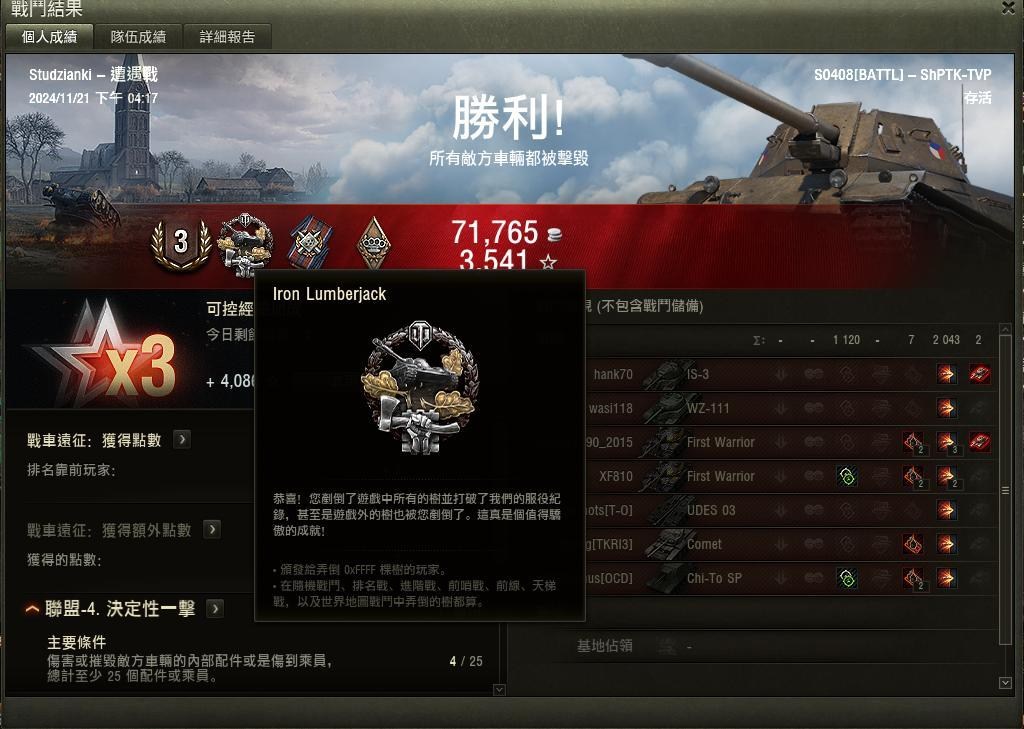Collapse the 聯盟-4 mission chevron

coord(32,609)
